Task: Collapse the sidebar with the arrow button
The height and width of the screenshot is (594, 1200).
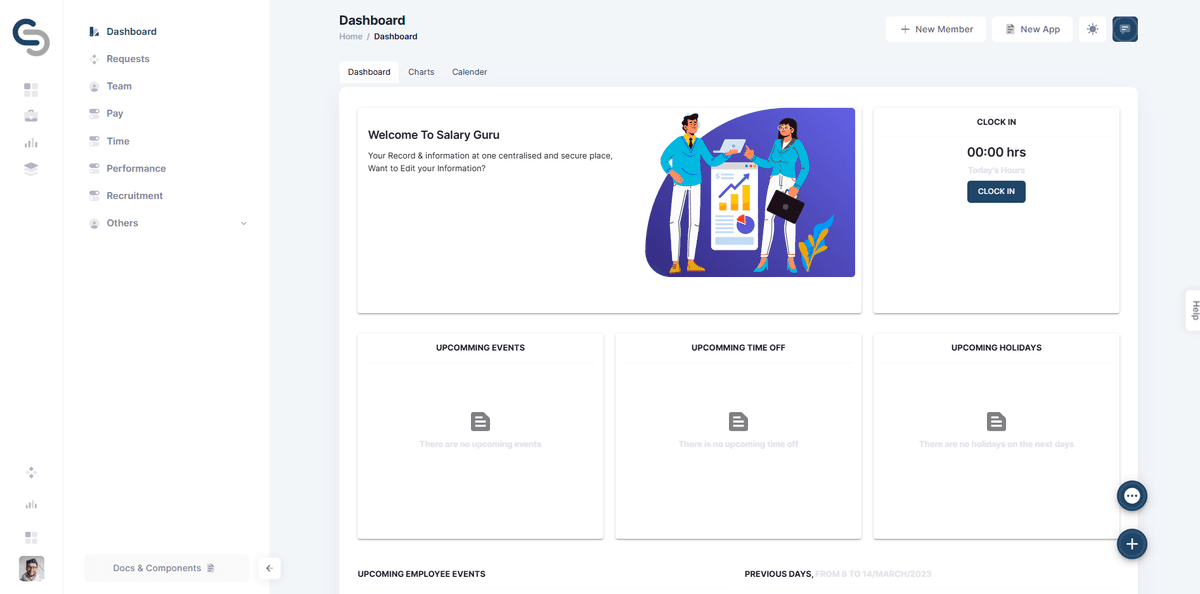Action: [x=269, y=568]
